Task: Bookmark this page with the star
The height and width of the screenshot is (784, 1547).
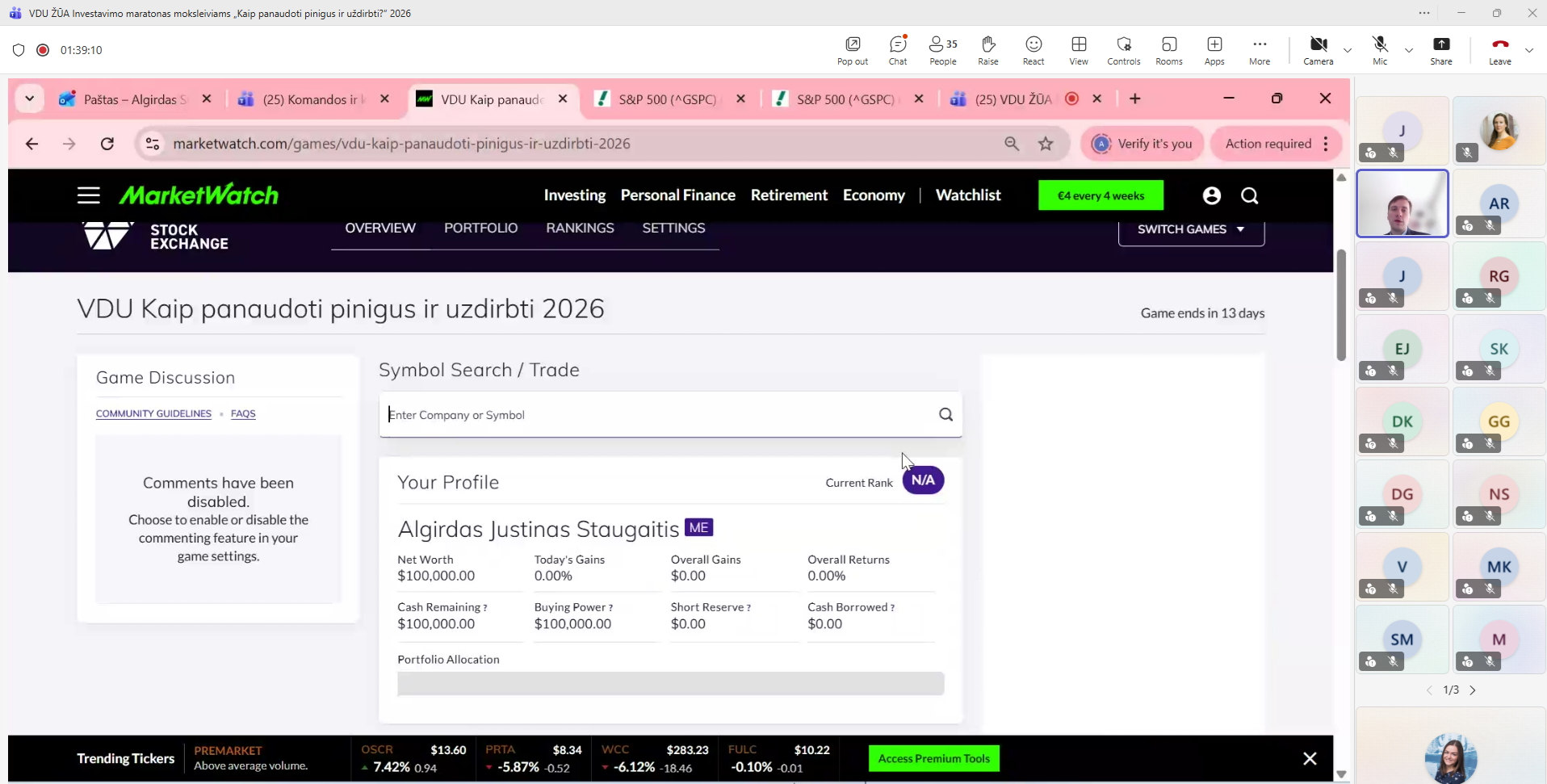Action: point(1046,144)
